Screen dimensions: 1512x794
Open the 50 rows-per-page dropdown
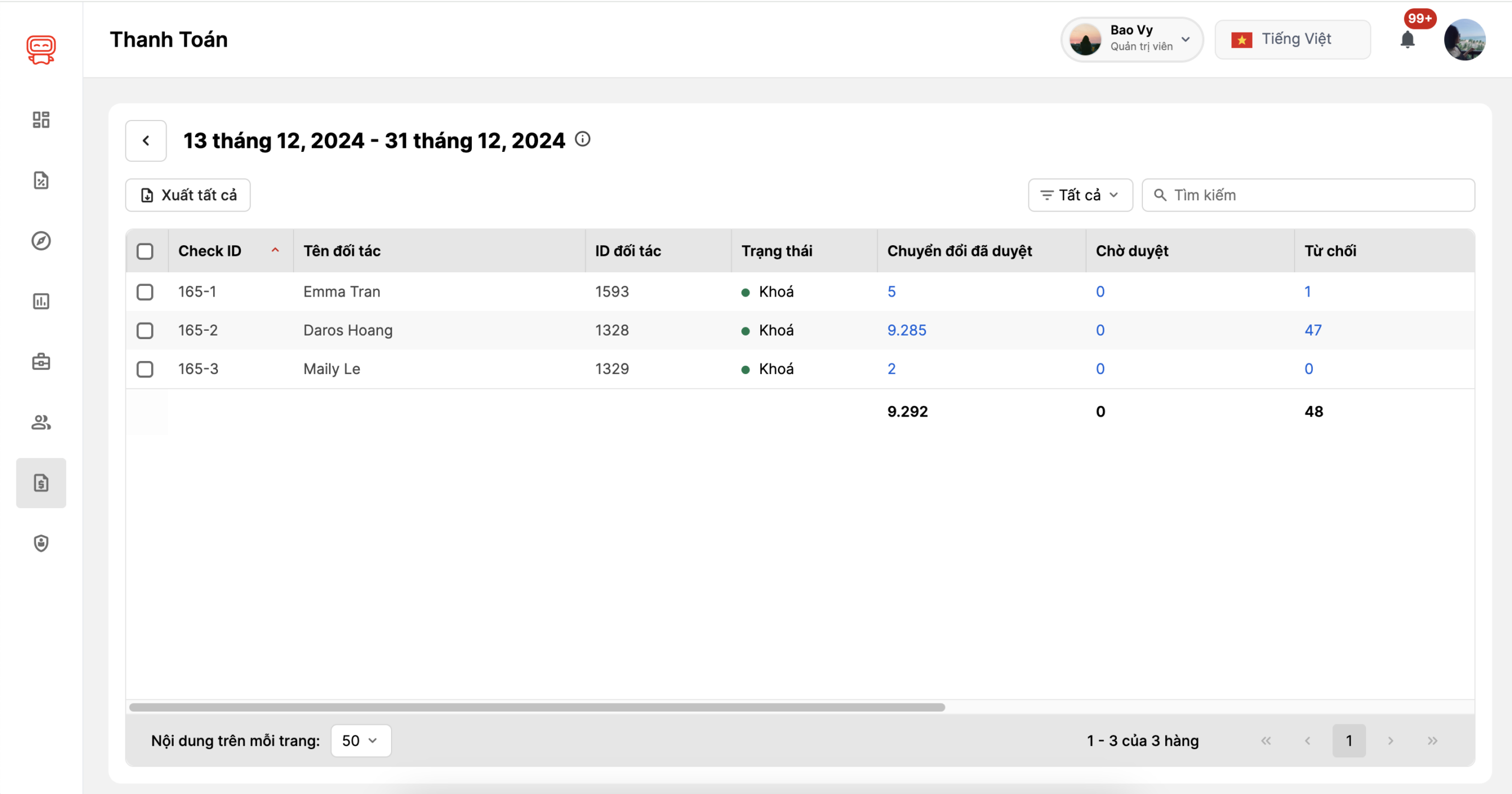pyautogui.click(x=360, y=740)
